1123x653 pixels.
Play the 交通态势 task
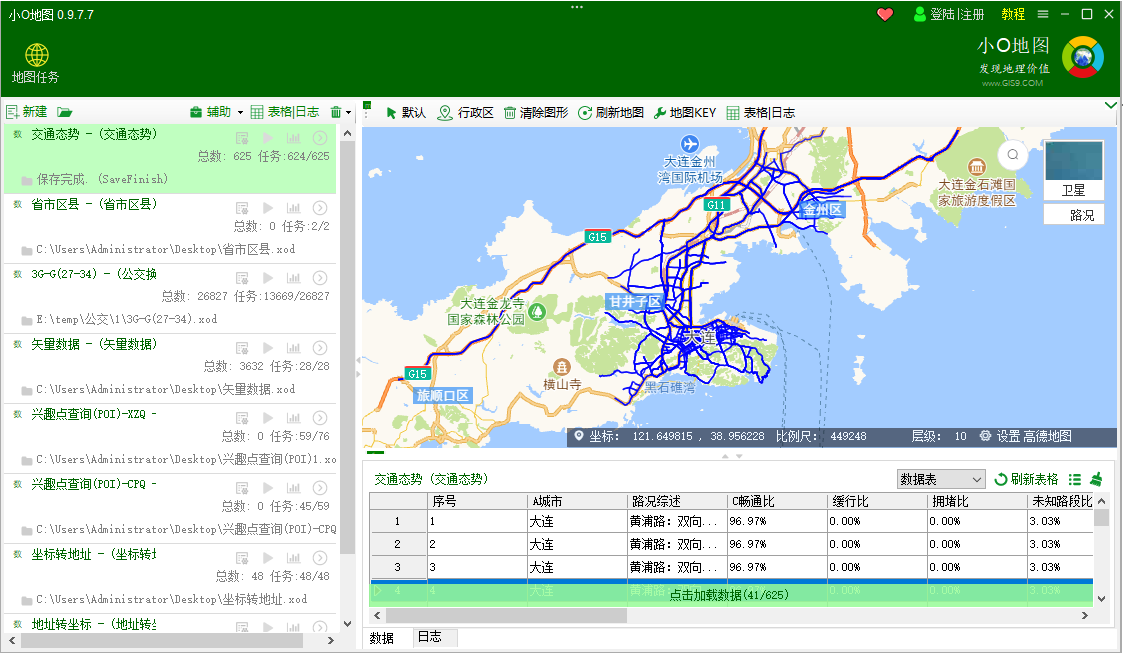[x=268, y=137]
